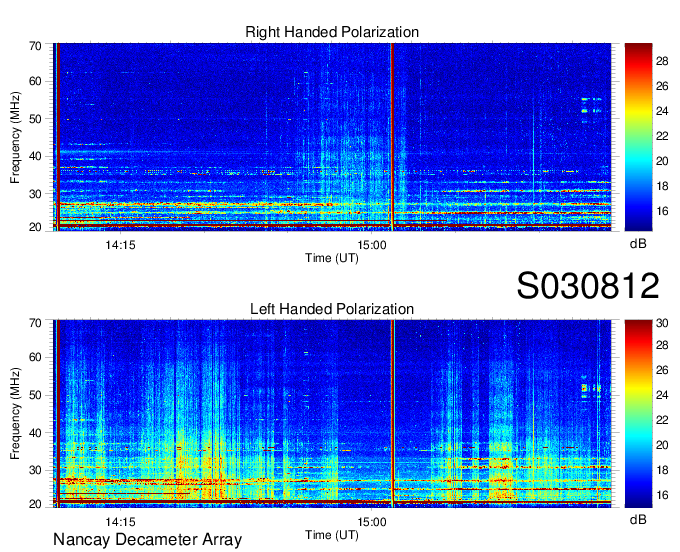Click the 30 value on bottom color bar
Screen dimensions: 680x552
[662, 323]
